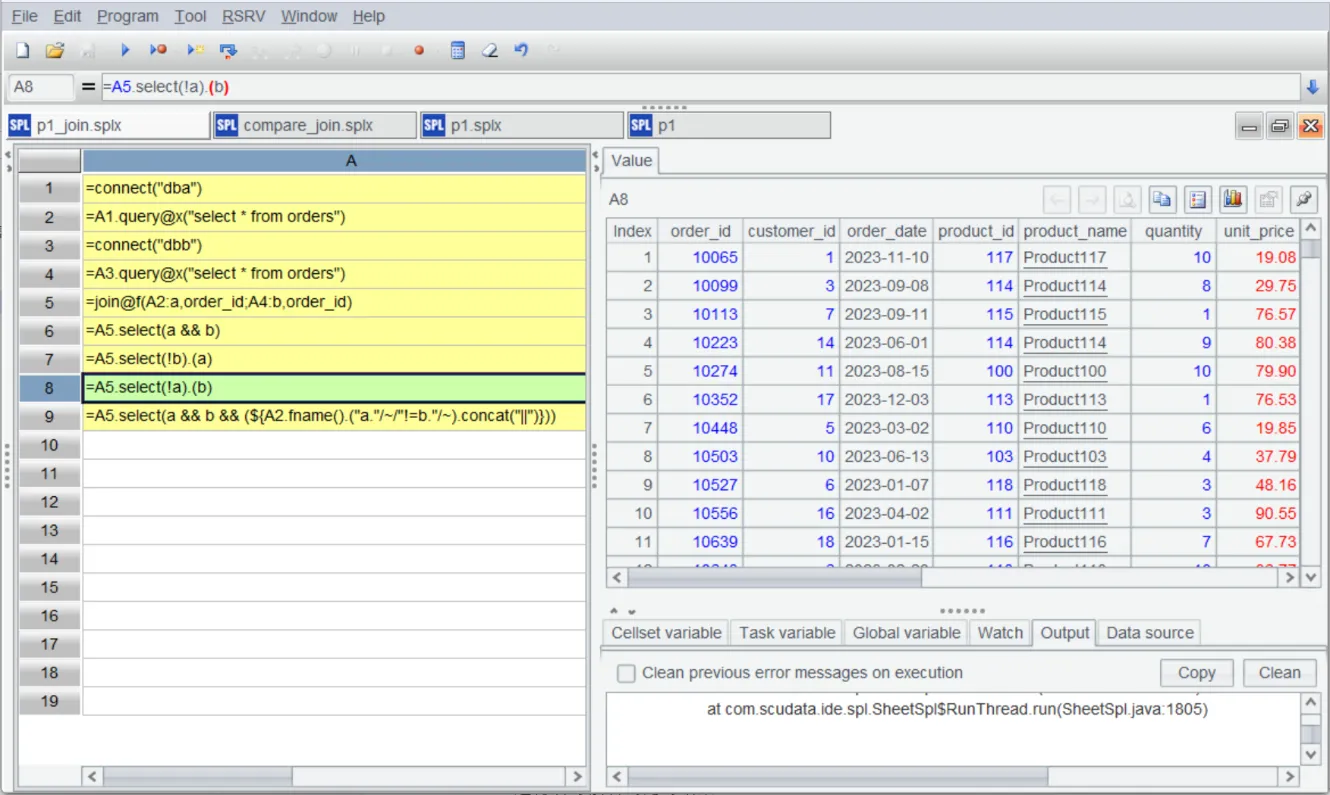
Task: Click the eraser icon in the toolbar
Action: point(489,50)
